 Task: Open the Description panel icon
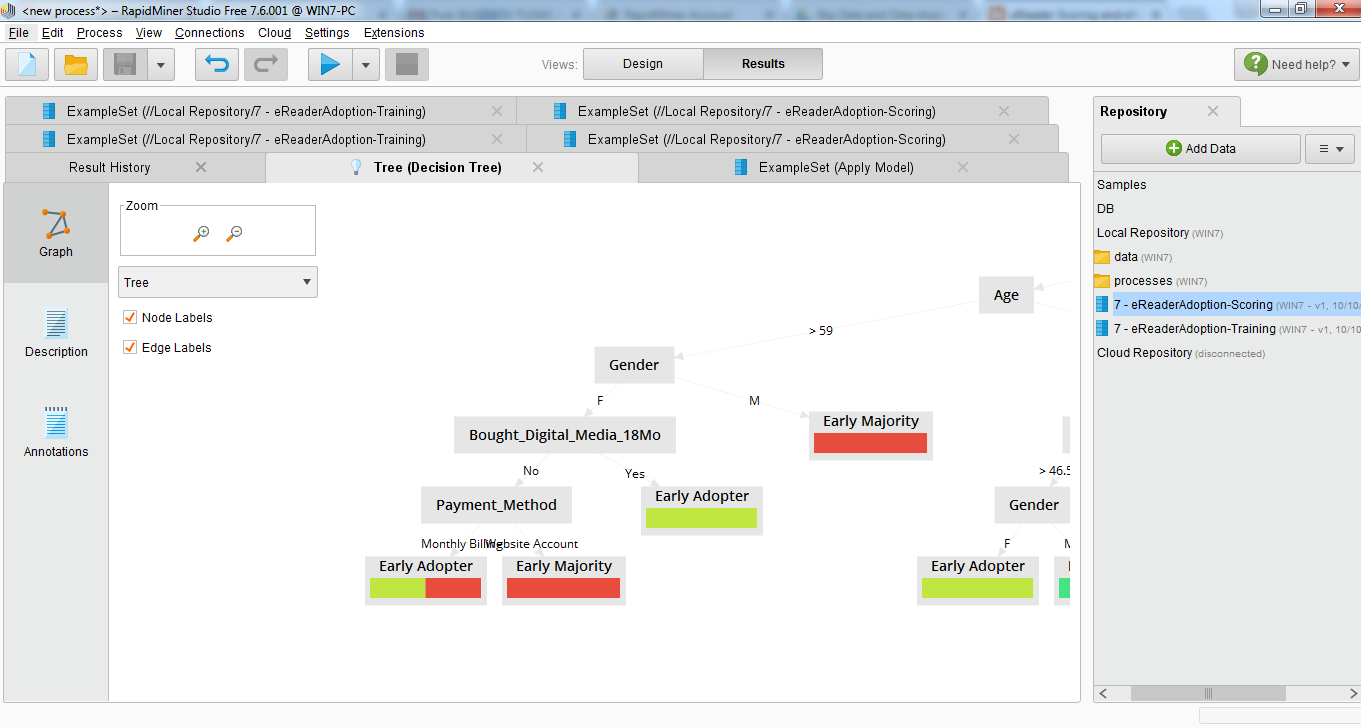click(55, 333)
